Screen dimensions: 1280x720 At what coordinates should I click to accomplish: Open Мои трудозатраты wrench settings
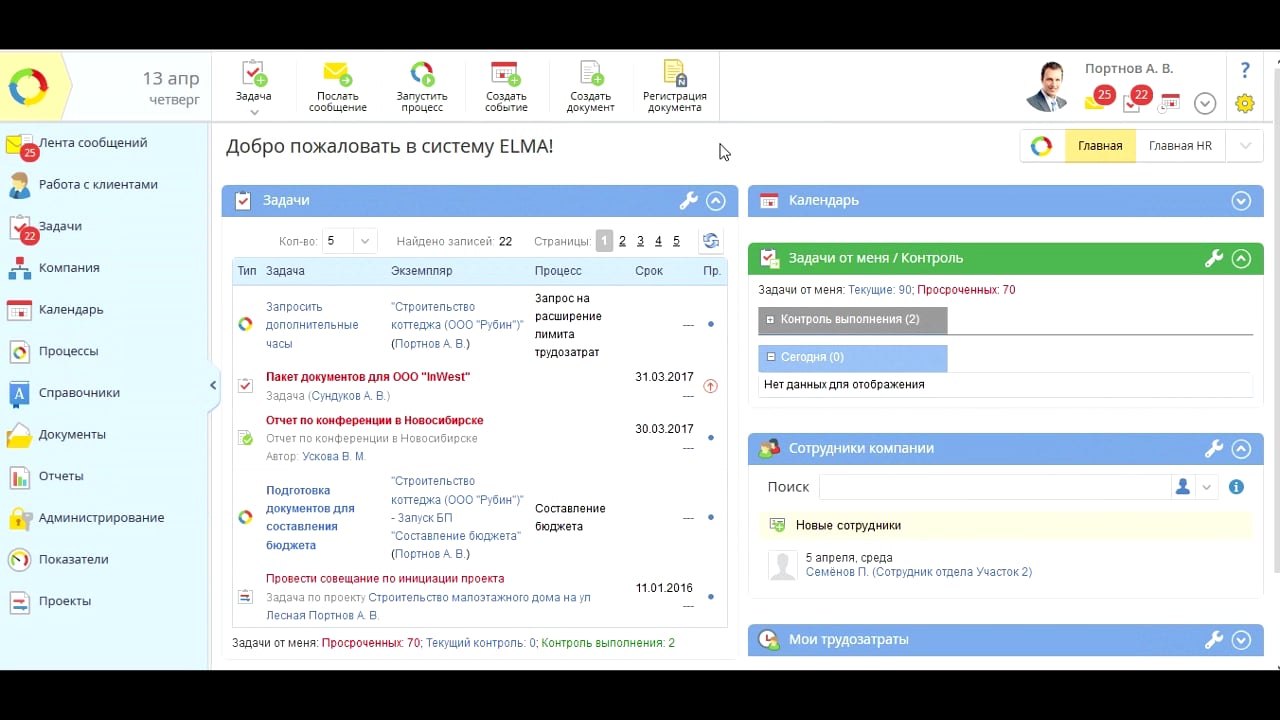point(1214,640)
